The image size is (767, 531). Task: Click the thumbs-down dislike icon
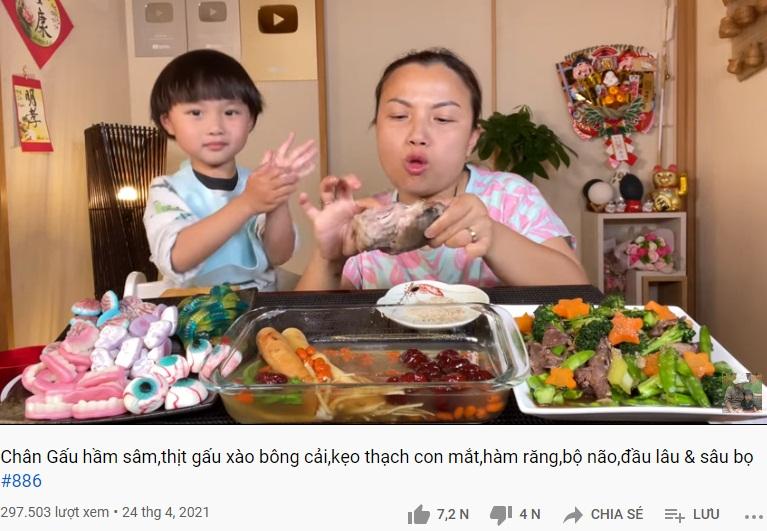(x=501, y=515)
